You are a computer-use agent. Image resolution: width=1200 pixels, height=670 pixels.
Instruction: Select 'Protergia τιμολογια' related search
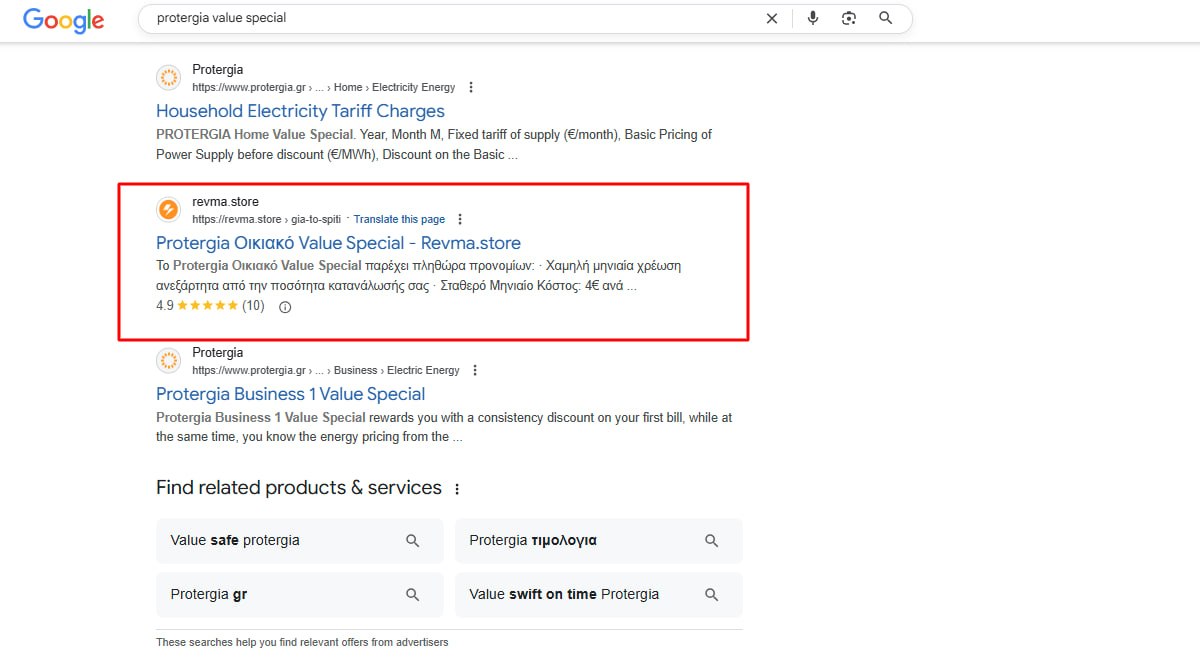(x=598, y=541)
